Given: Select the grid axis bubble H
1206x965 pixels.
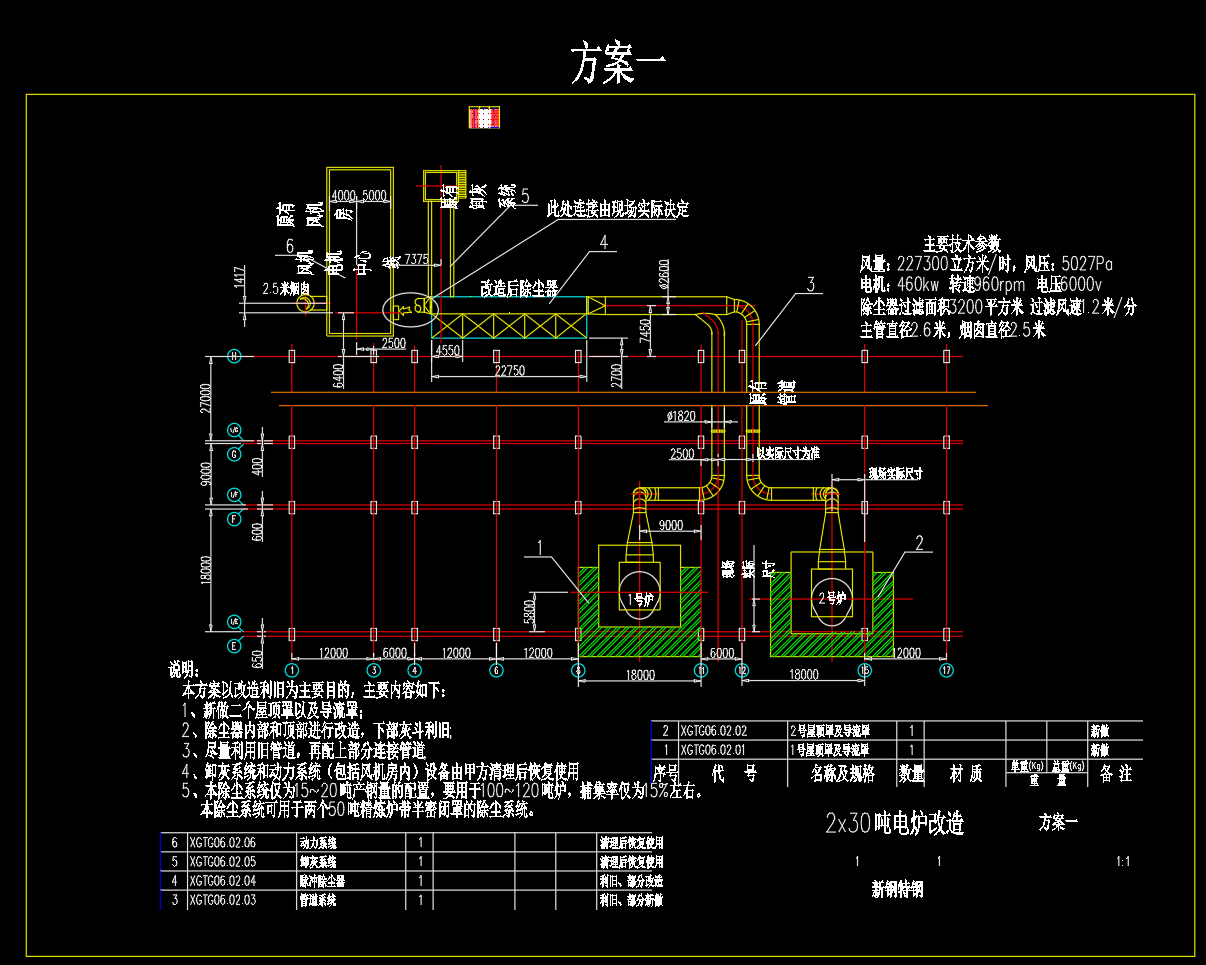Looking at the screenshot, I should pos(234,356).
